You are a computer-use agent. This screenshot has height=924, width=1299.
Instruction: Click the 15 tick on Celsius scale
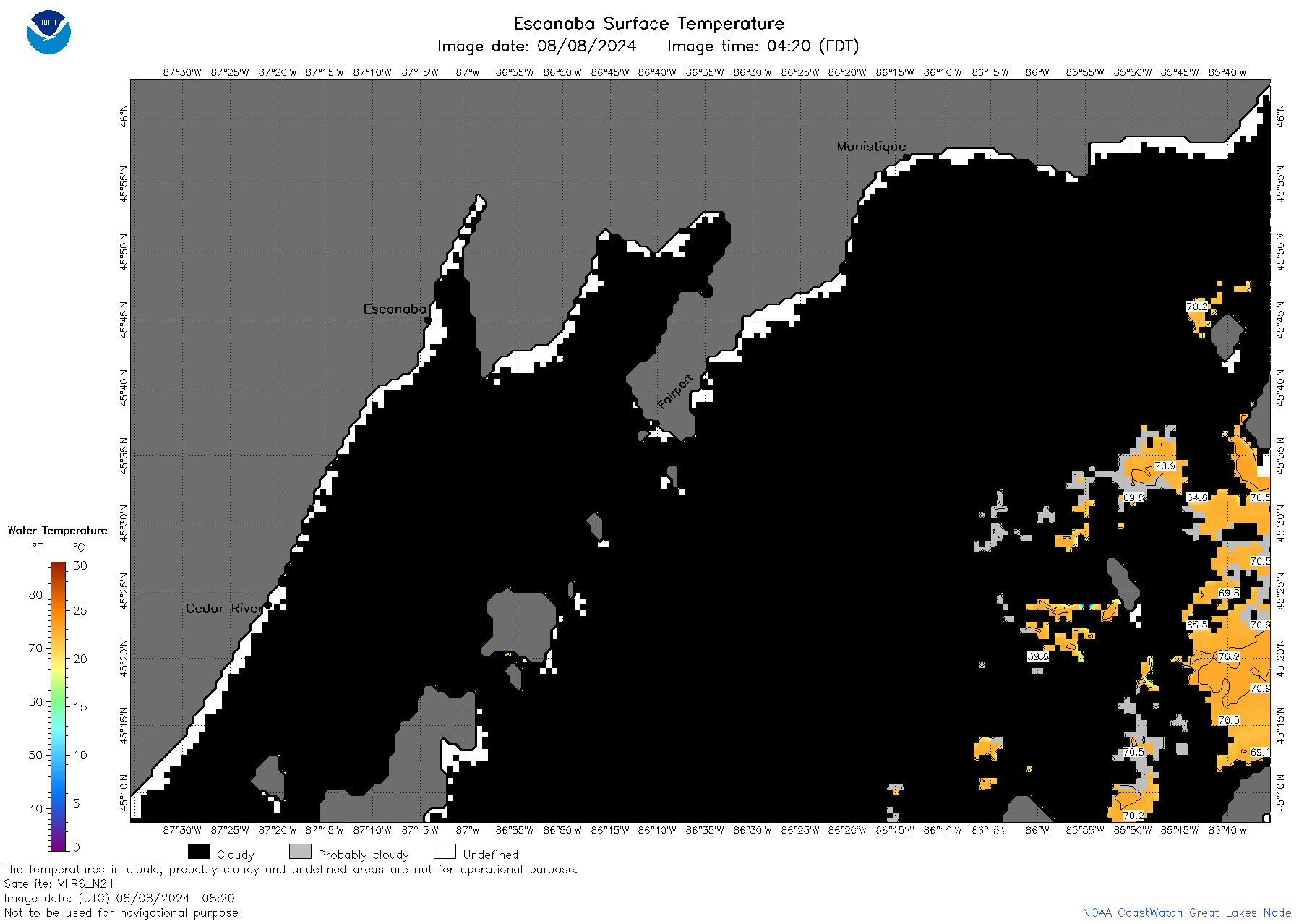point(80,707)
